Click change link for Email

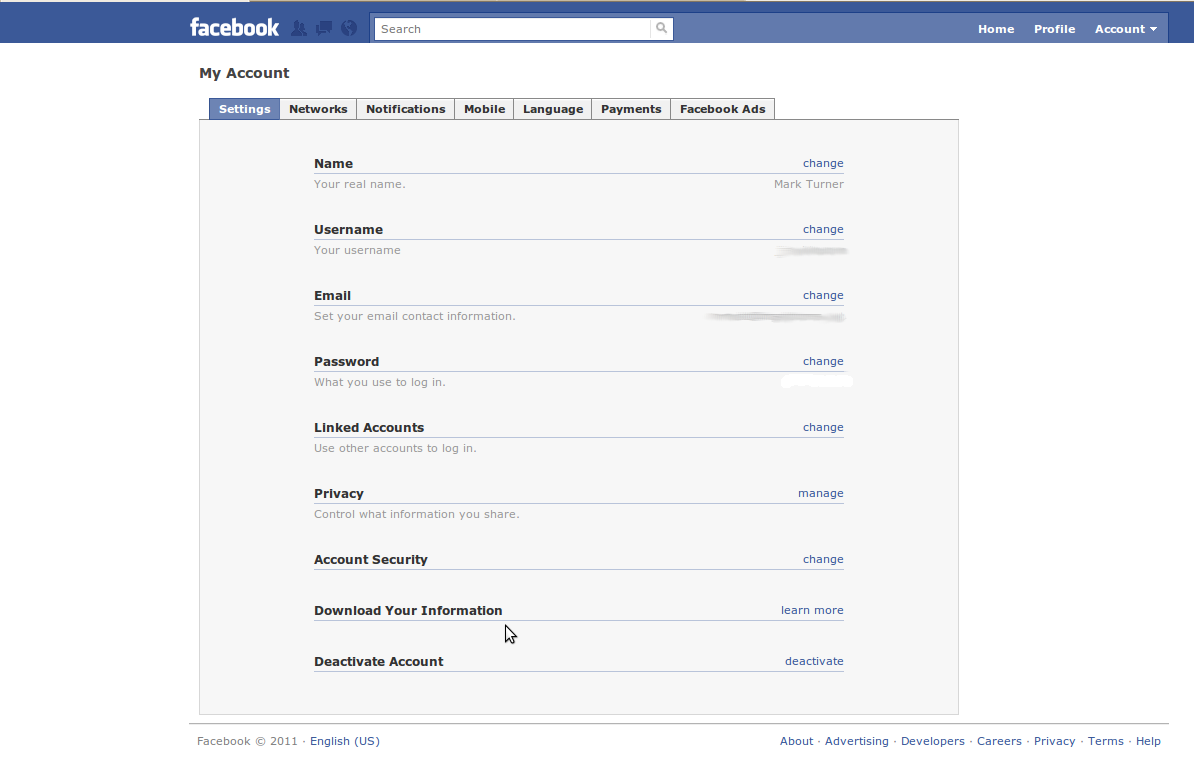click(823, 295)
